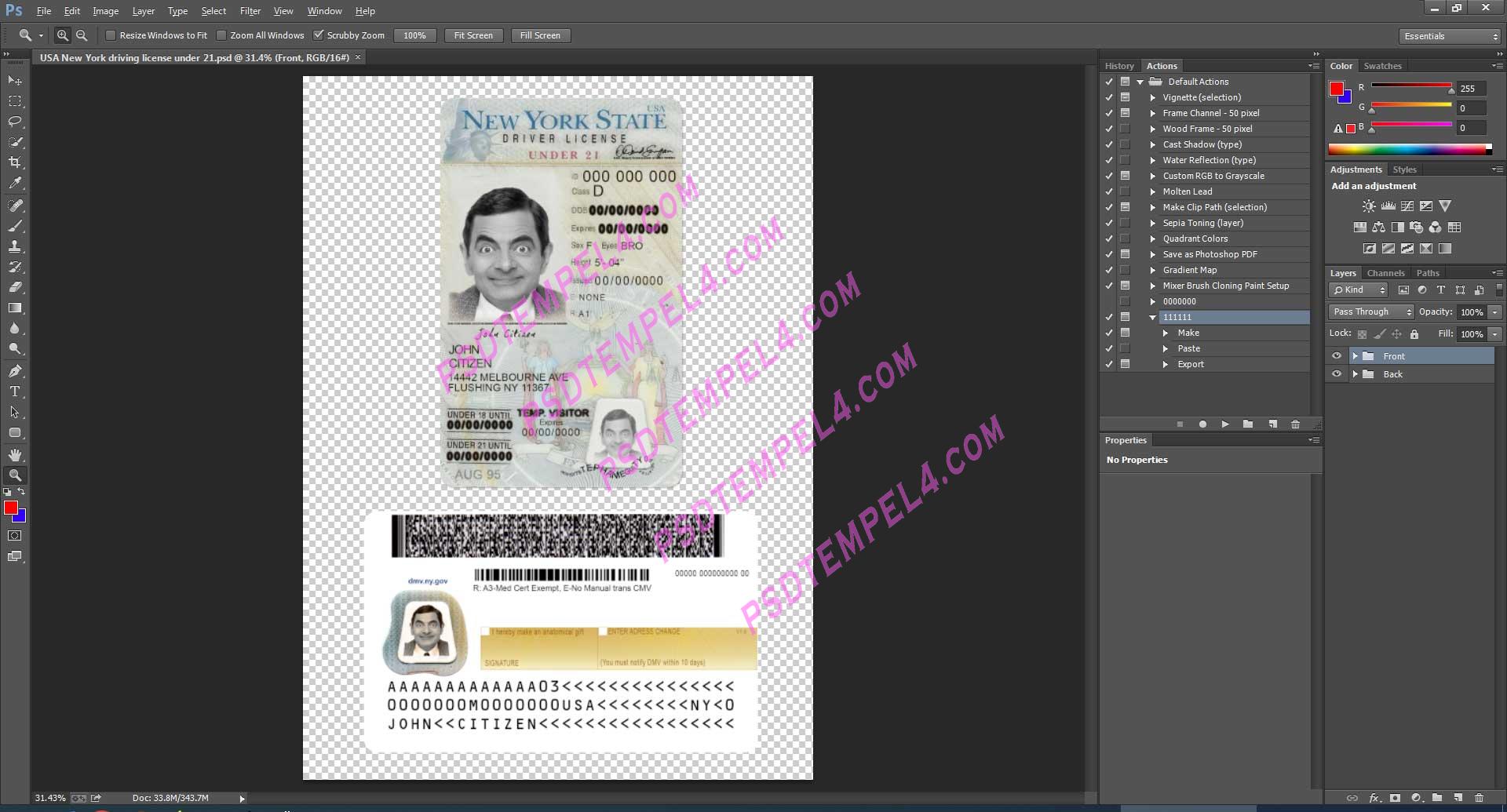The height and width of the screenshot is (812, 1507).
Task: Click the Create new action icon
Action: tap(1272, 424)
